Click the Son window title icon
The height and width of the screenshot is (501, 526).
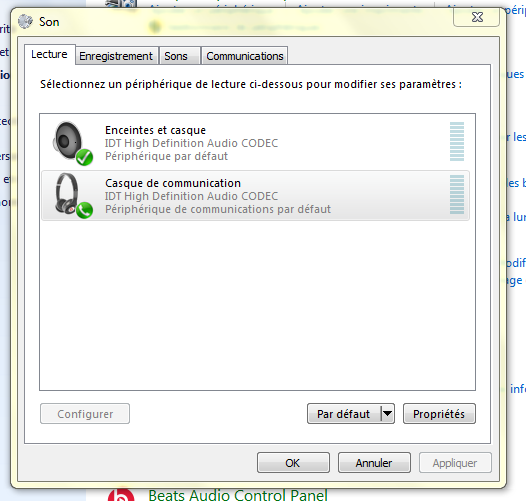point(25,22)
